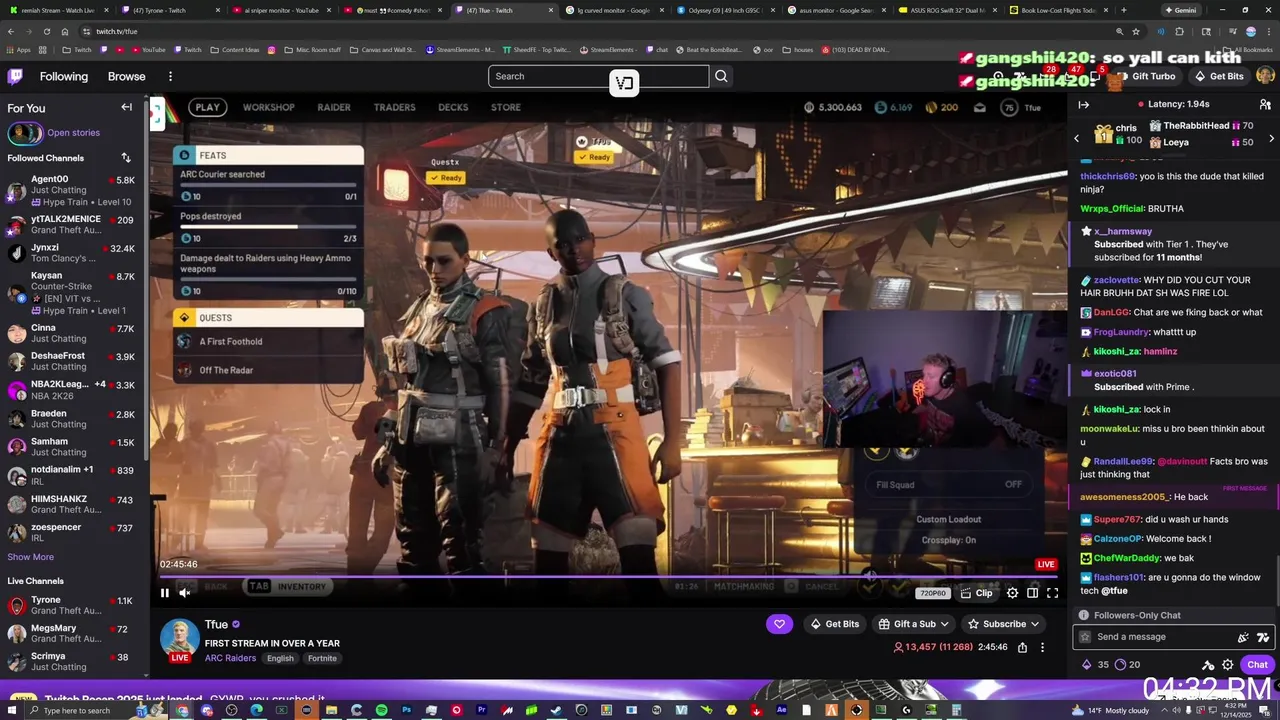Create a clip with Clip button
Viewport: 1280px width, 720px height.
[977, 593]
